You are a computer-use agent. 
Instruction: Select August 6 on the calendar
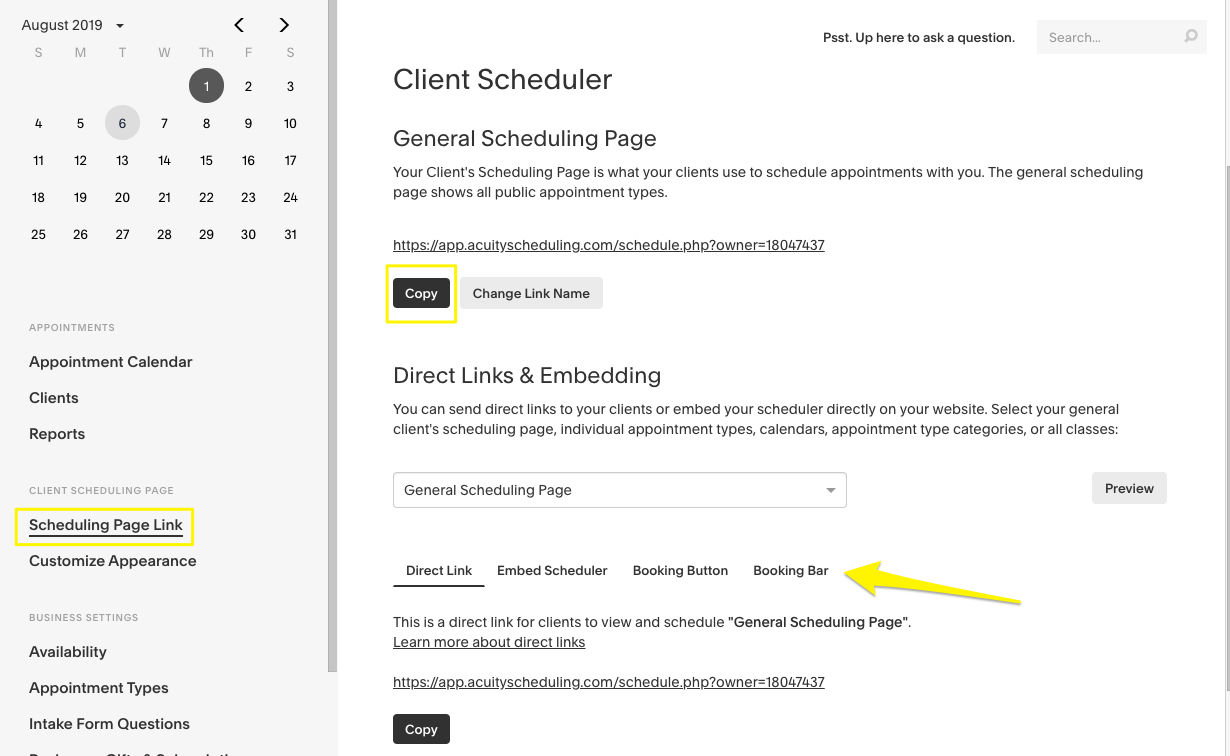click(x=122, y=124)
